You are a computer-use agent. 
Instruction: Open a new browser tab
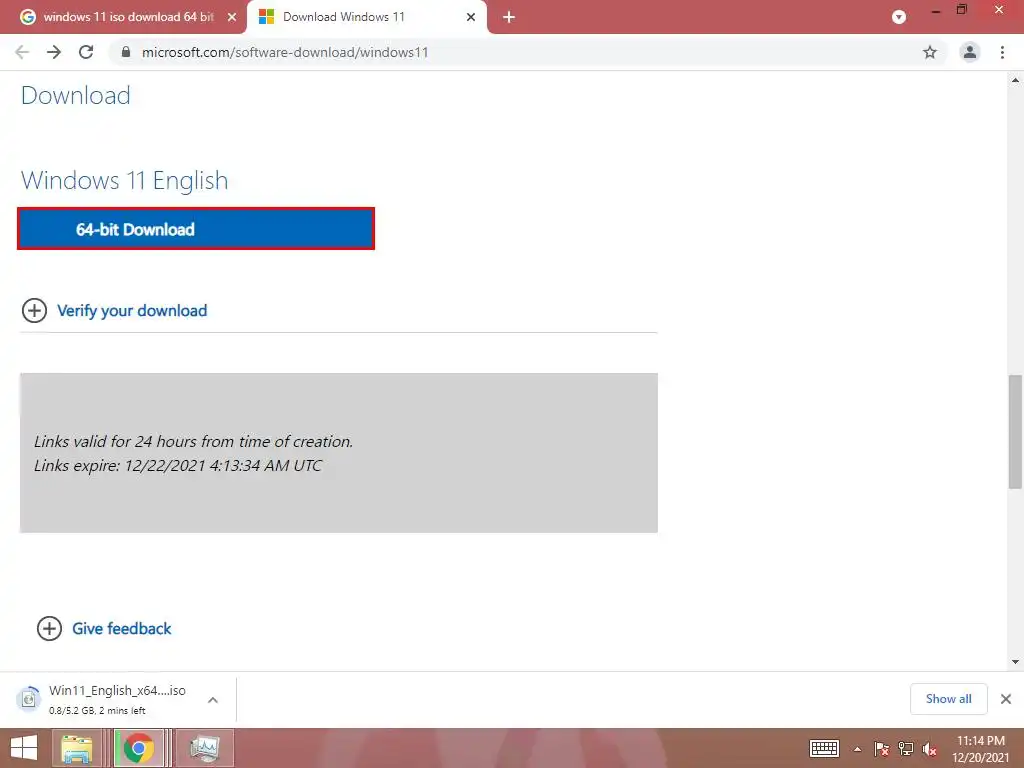509,18
